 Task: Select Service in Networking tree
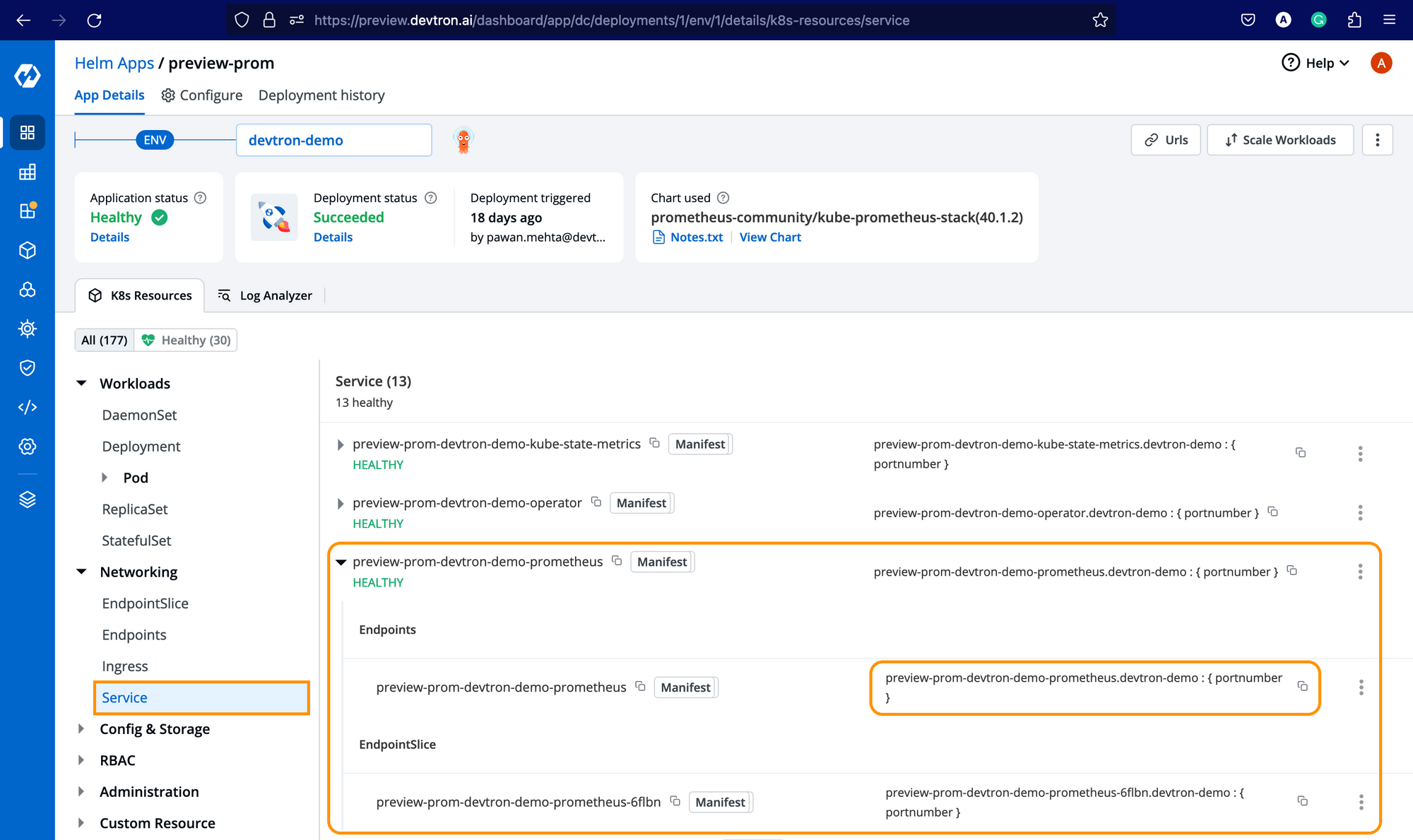(x=201, y=697)
